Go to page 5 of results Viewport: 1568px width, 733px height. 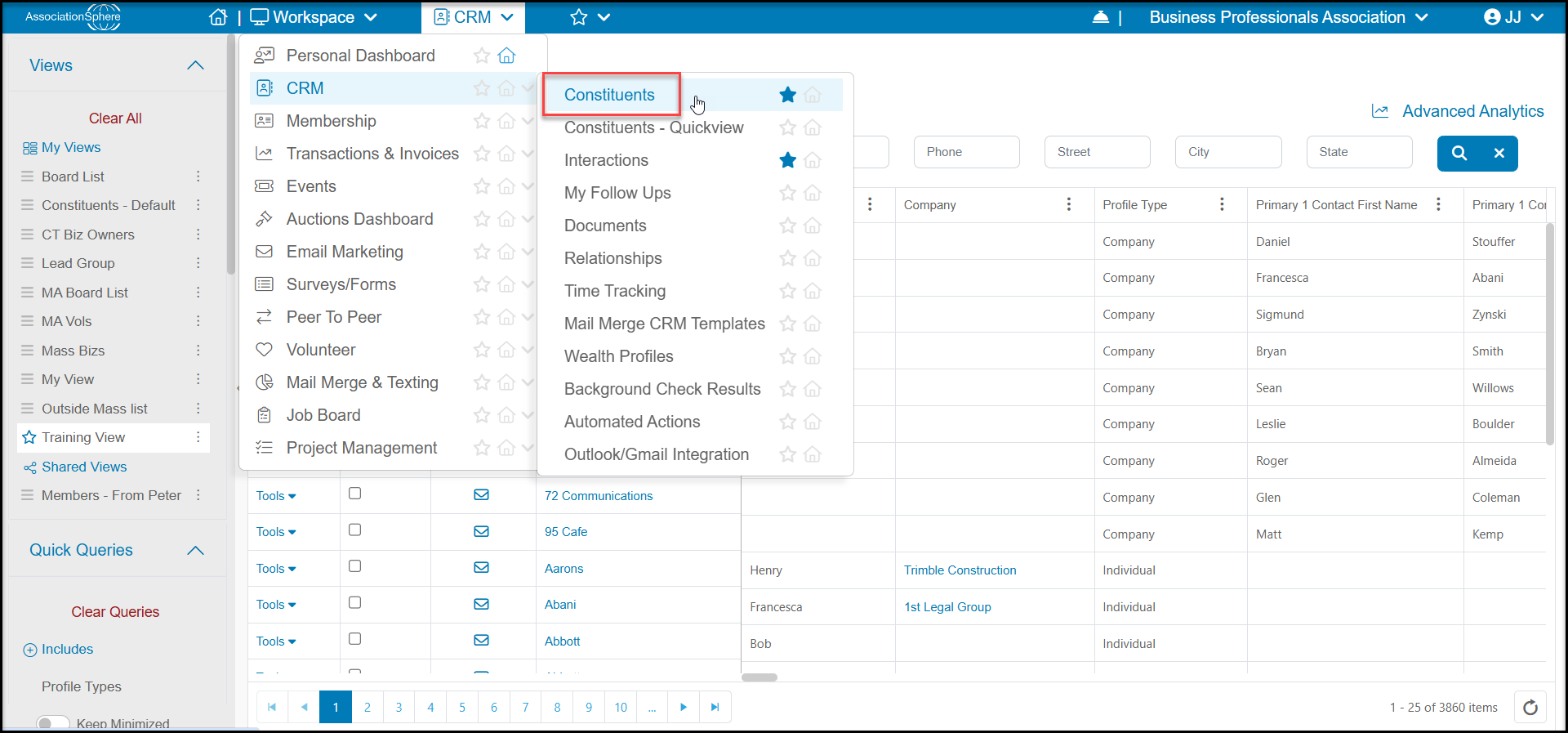point(462,707)
